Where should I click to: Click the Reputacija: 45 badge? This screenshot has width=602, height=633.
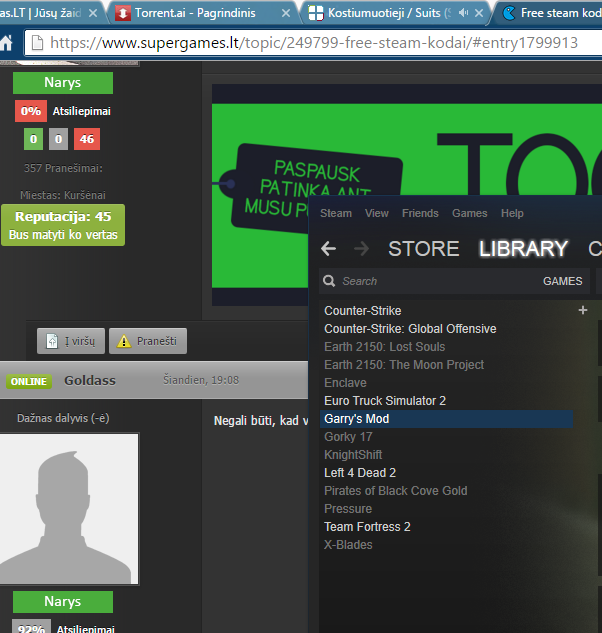63,225
